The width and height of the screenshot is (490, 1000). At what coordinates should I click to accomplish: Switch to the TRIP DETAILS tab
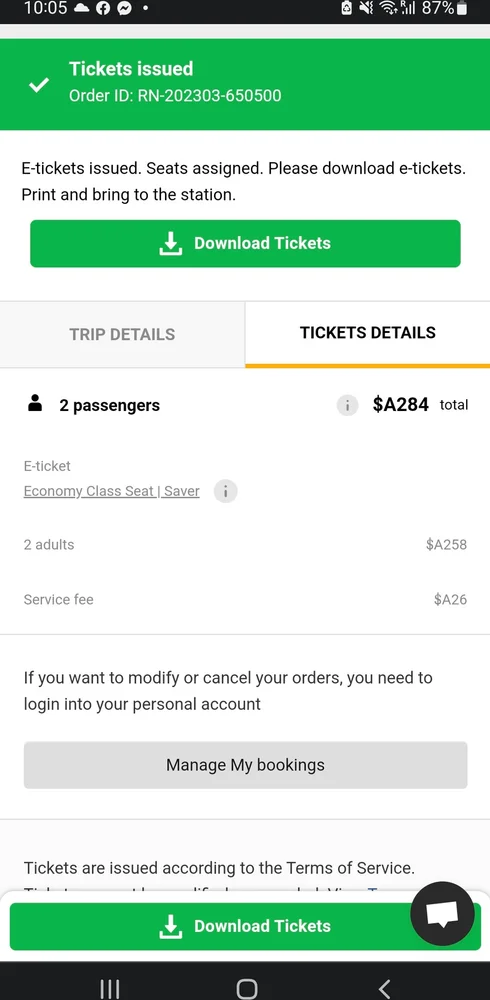coord(122,334)
